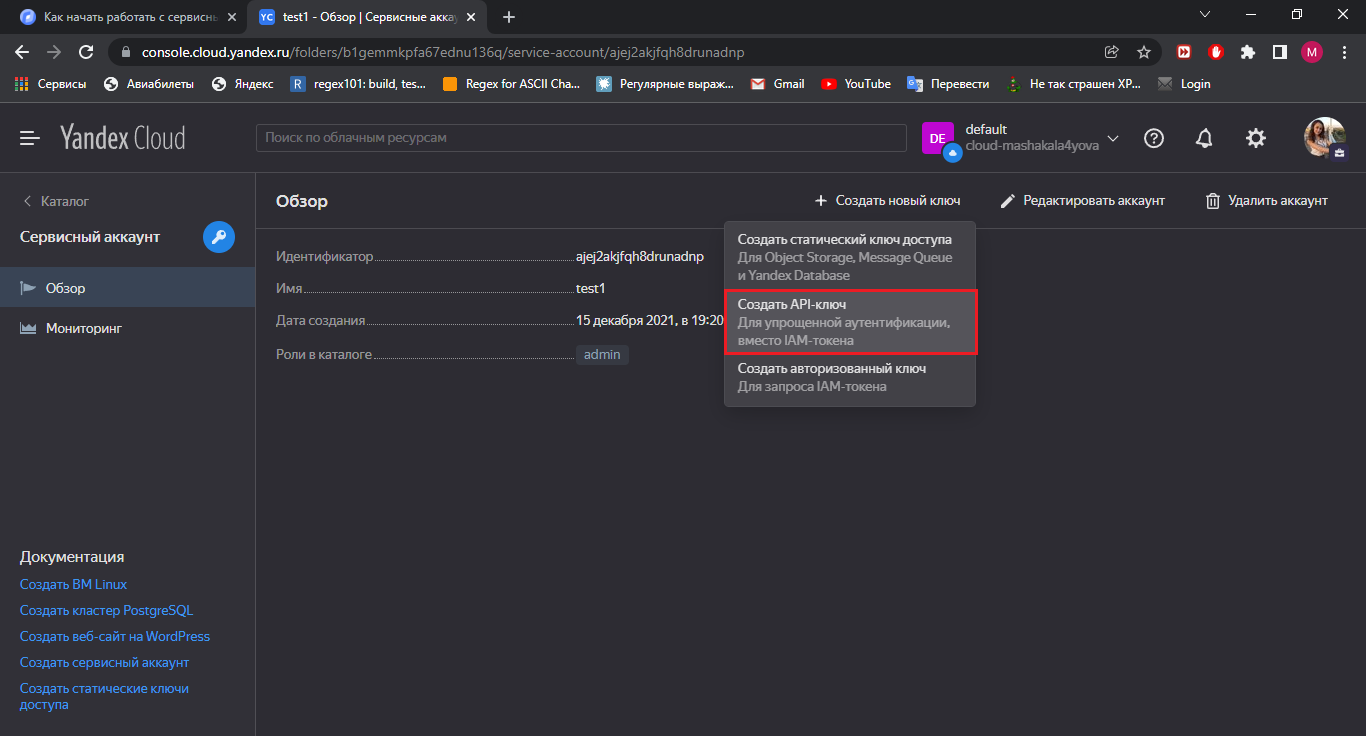Open the Chrome three-dot menu
Viewport: 1366px width, 736px height.
pyautogui.click(x=1344, y=52)
